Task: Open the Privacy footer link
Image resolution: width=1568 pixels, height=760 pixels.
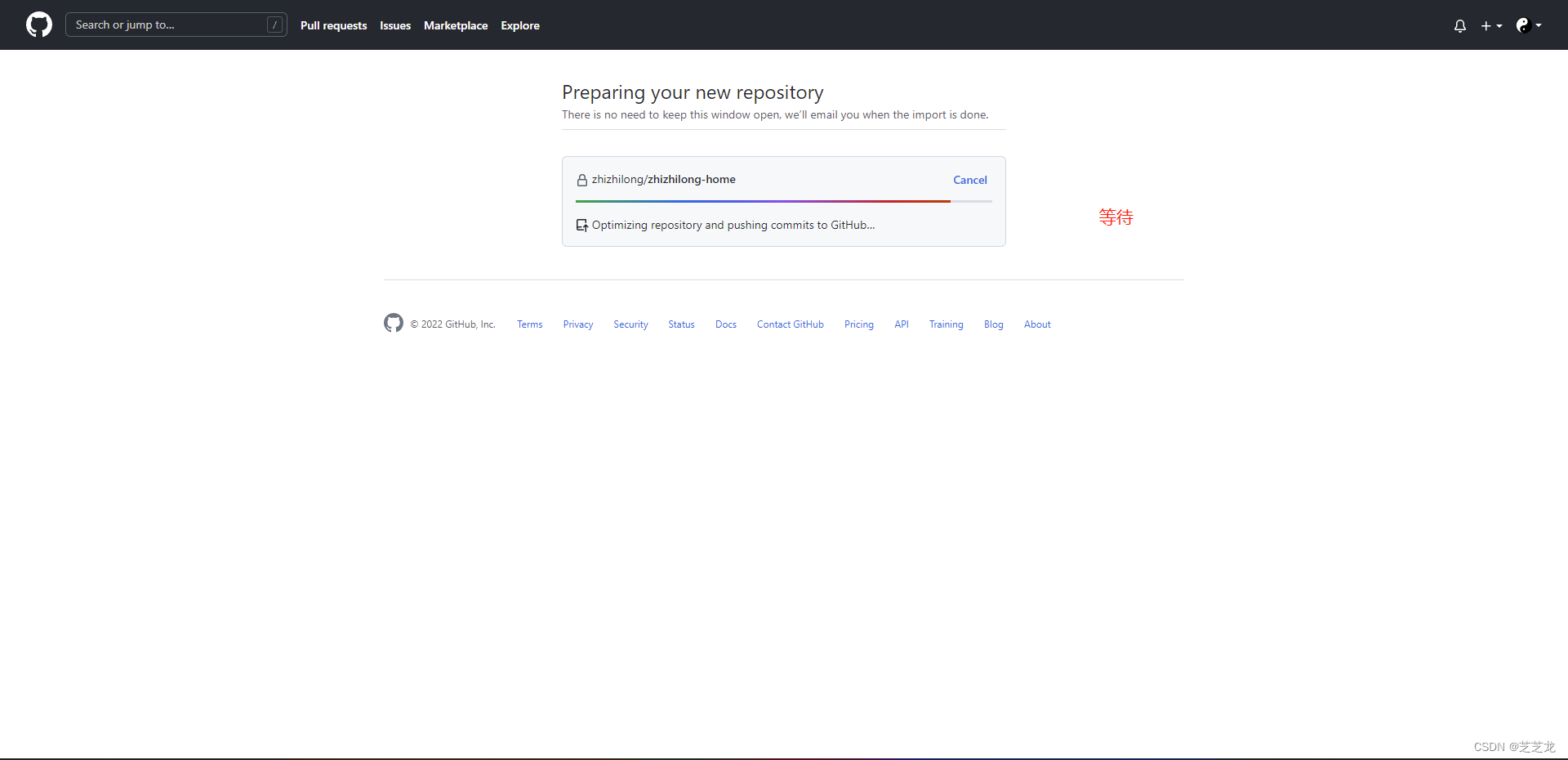Action: pos(578,324)
